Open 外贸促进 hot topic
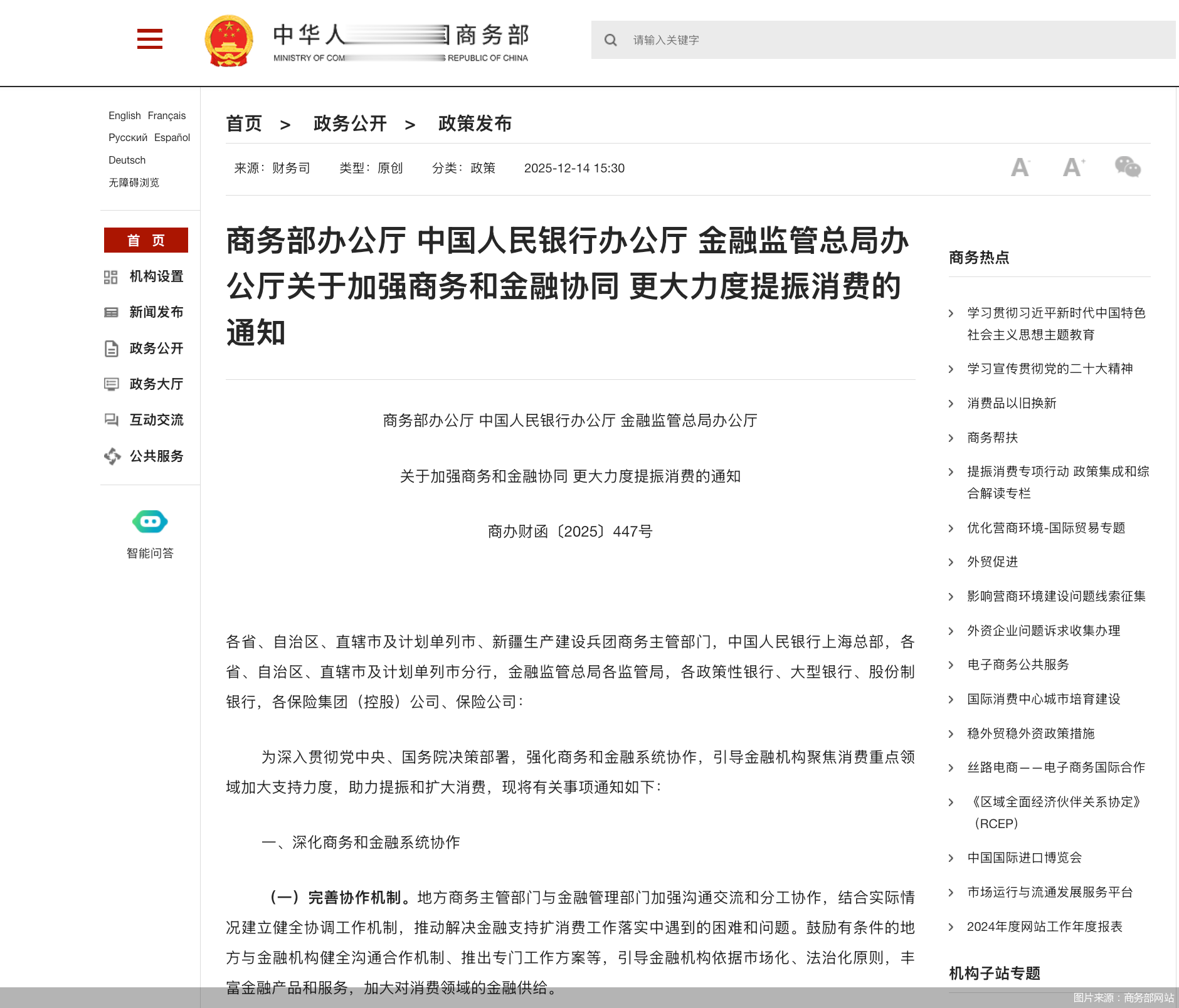 tap(993, 562)
